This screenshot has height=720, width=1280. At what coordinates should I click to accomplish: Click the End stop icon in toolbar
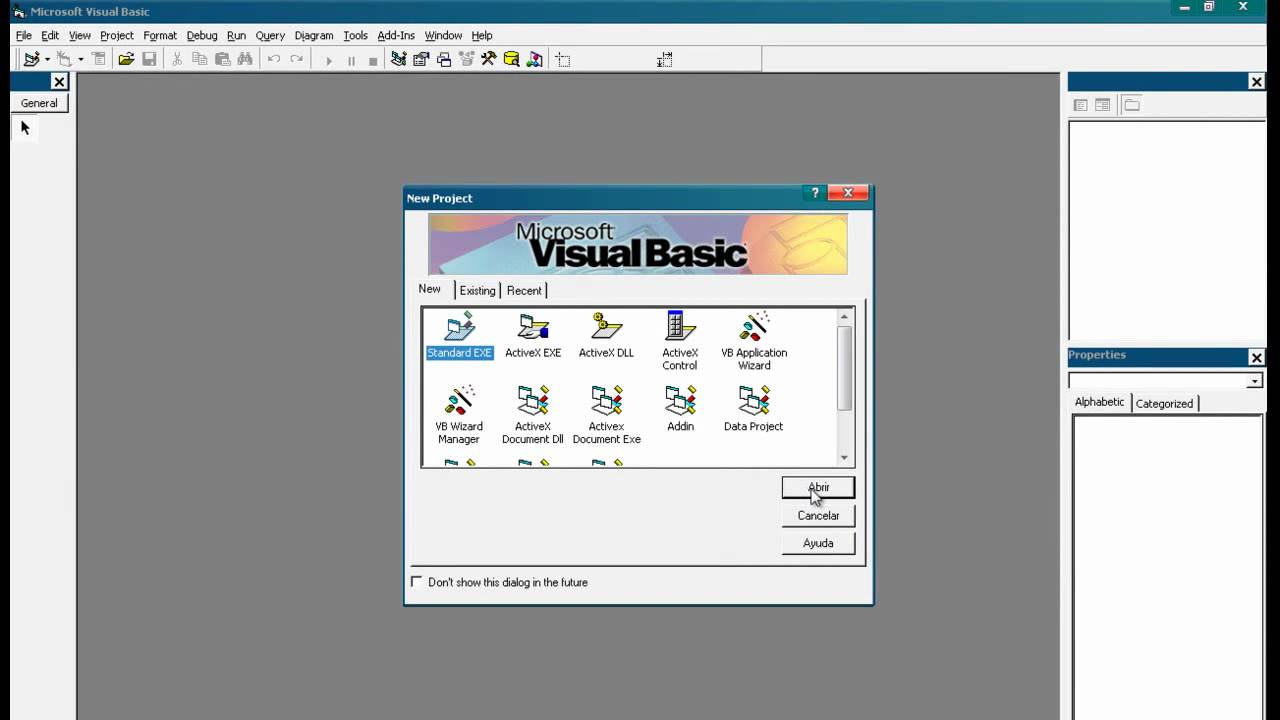(373, 61)
